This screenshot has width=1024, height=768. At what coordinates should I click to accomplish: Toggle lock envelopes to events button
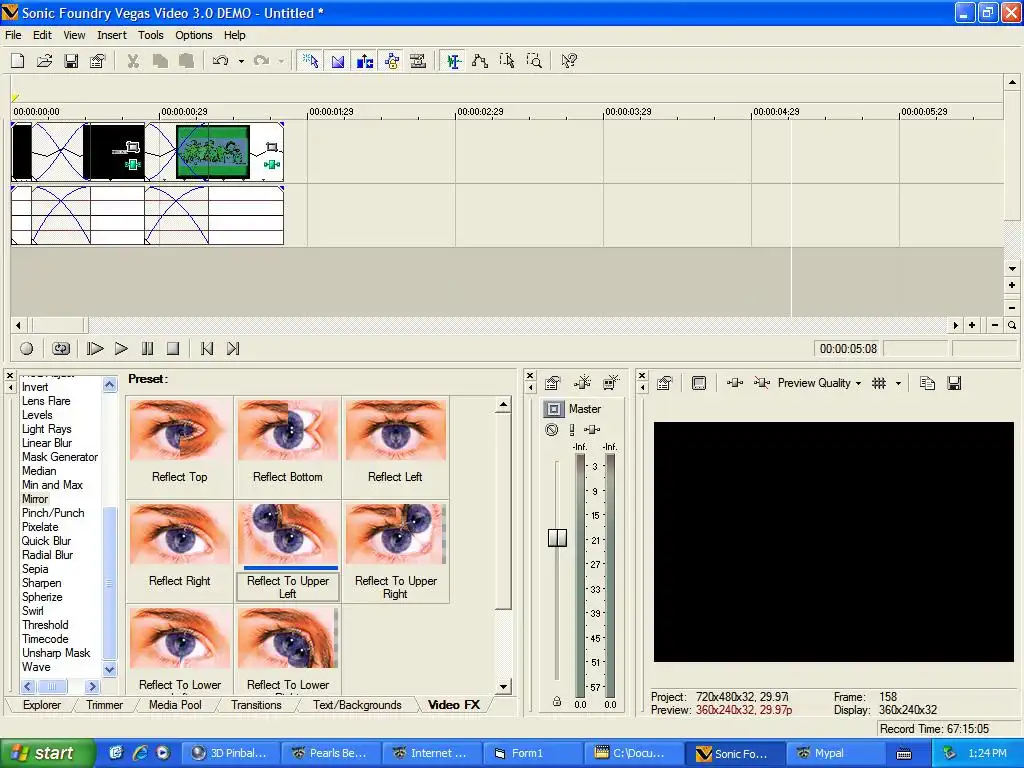[391, 61]
